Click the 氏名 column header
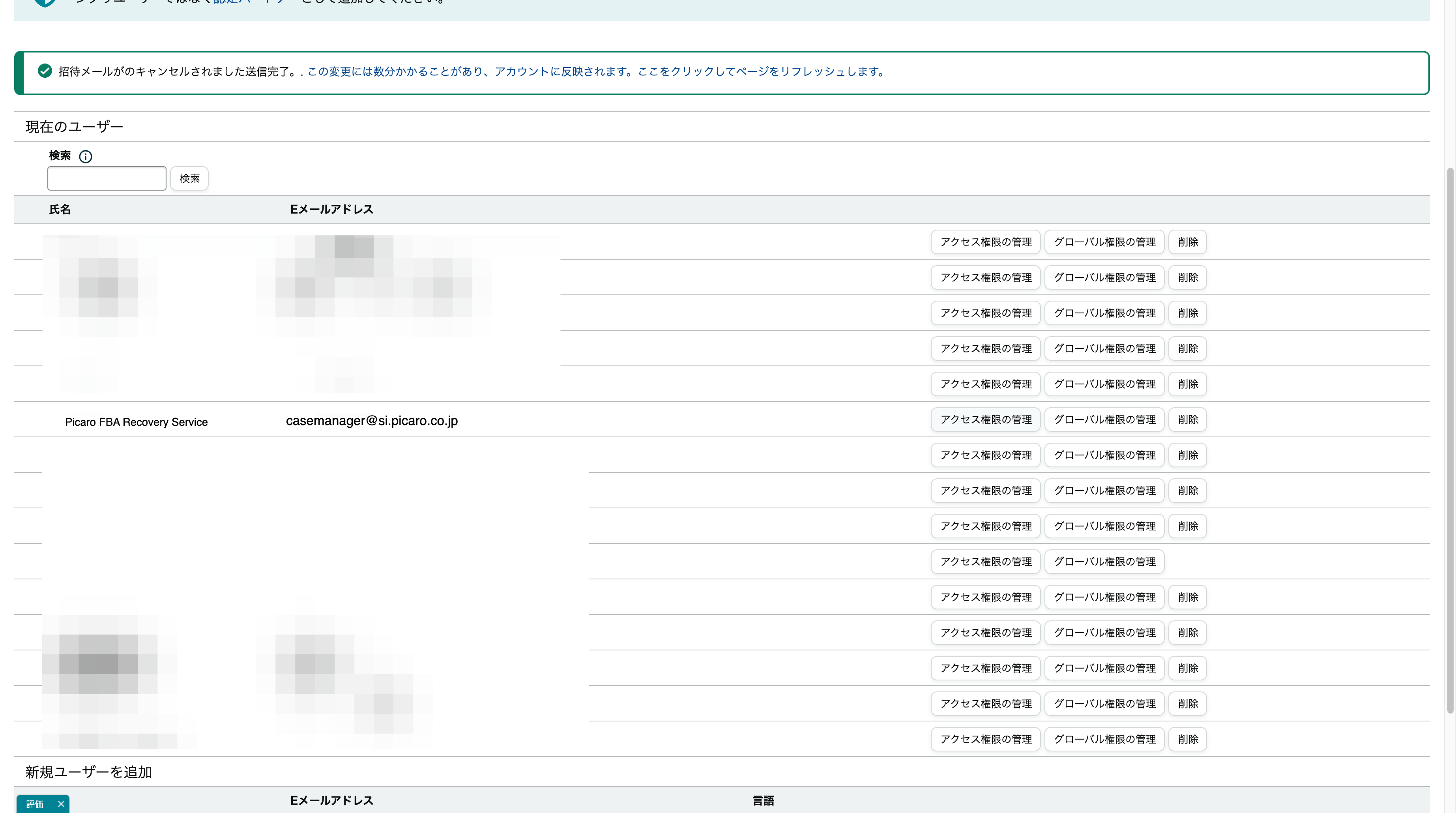The height and width of the screenshot is (813, 1456). (60, 210)
